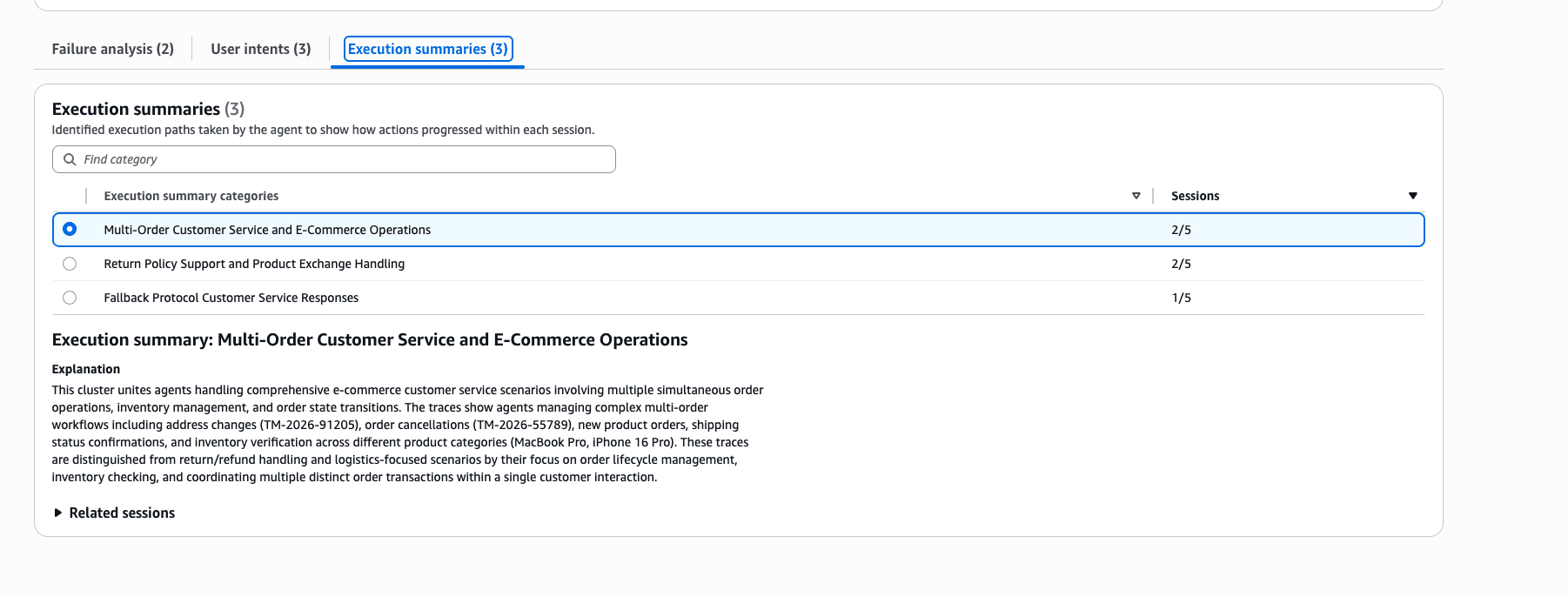This screenshot has height=597, width=1568.
Task: Click the Sessions column header
Action: coord(1195,196)
